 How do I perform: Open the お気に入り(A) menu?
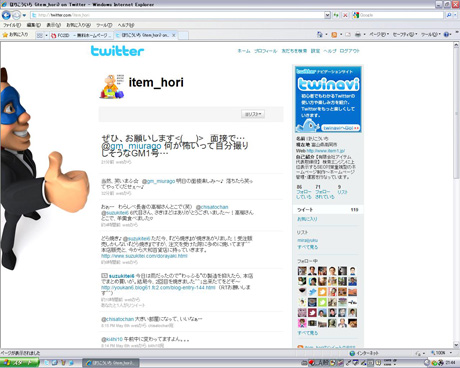point(78,25)
